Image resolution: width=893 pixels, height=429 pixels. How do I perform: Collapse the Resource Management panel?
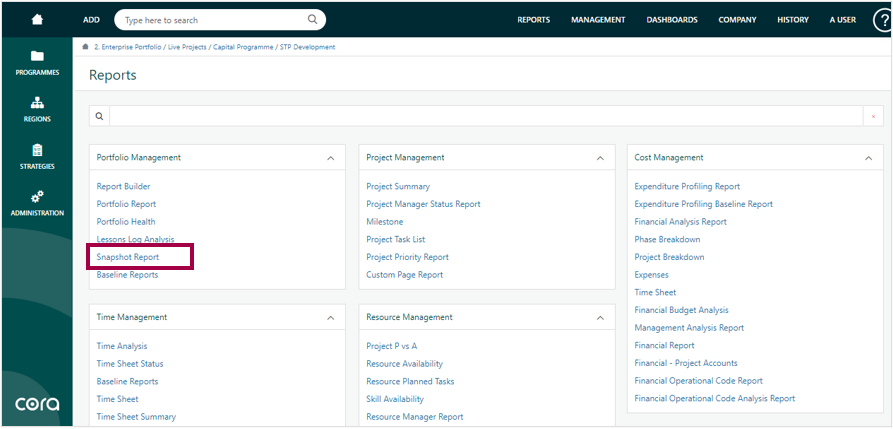pyautogui.click(x=600, y=318)
